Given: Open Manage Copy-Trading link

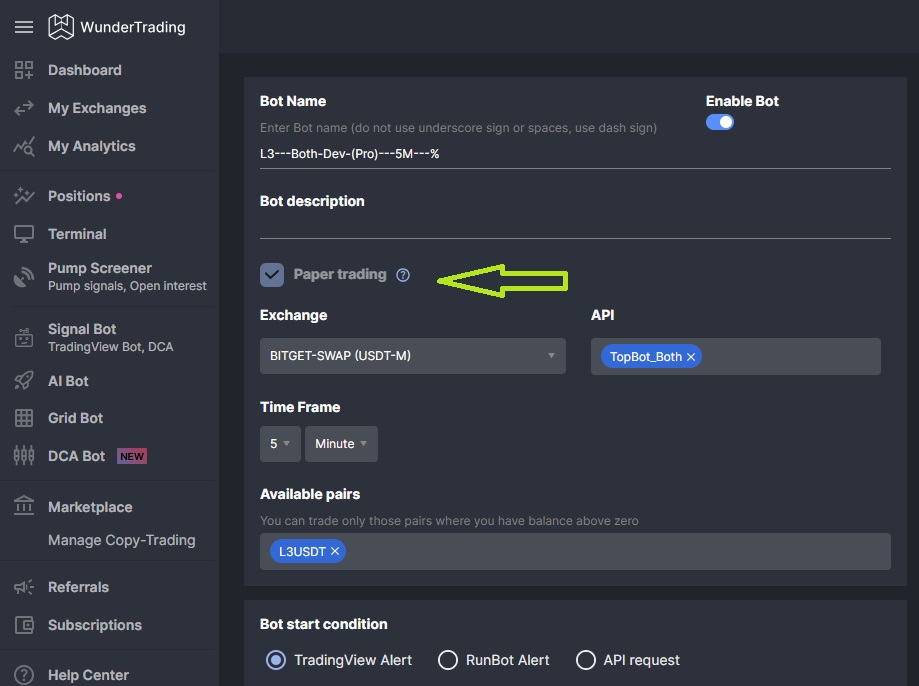Looking at the screenshot, I should (x=121, y=540).
